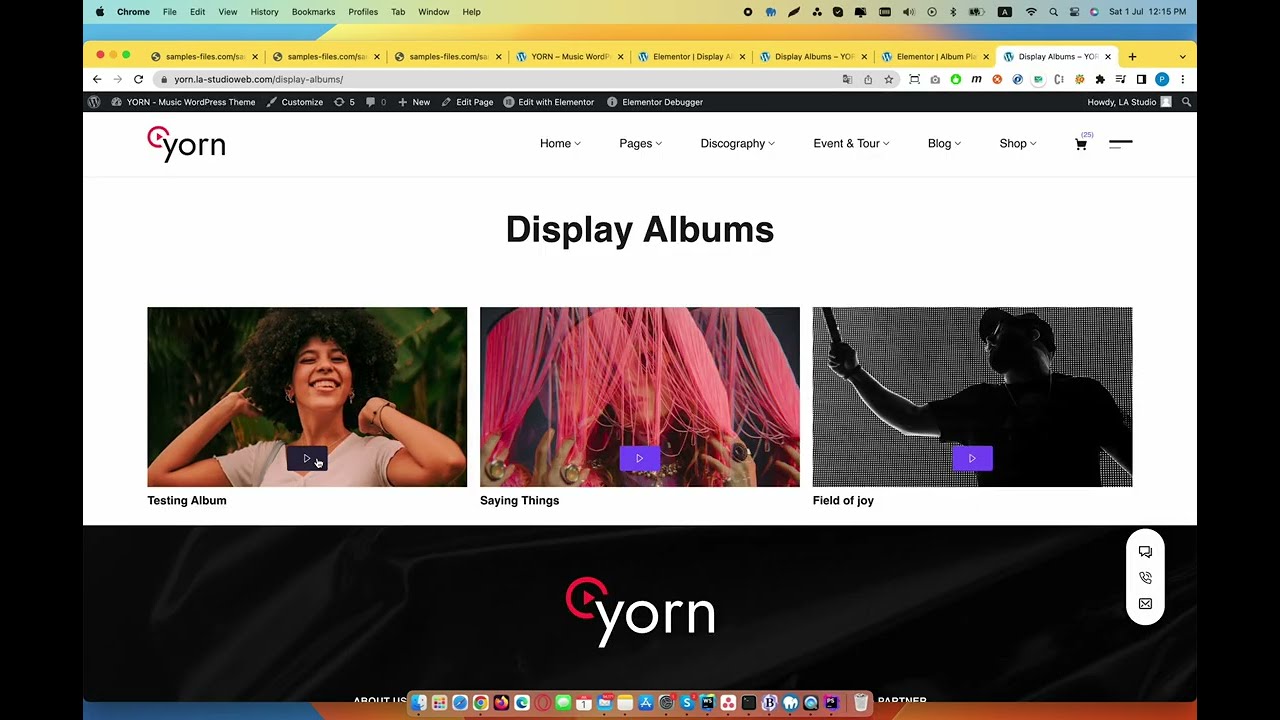Expand the Home menu dropdown
This screenshot has height=720, width=1280.
tap(560, 144)
